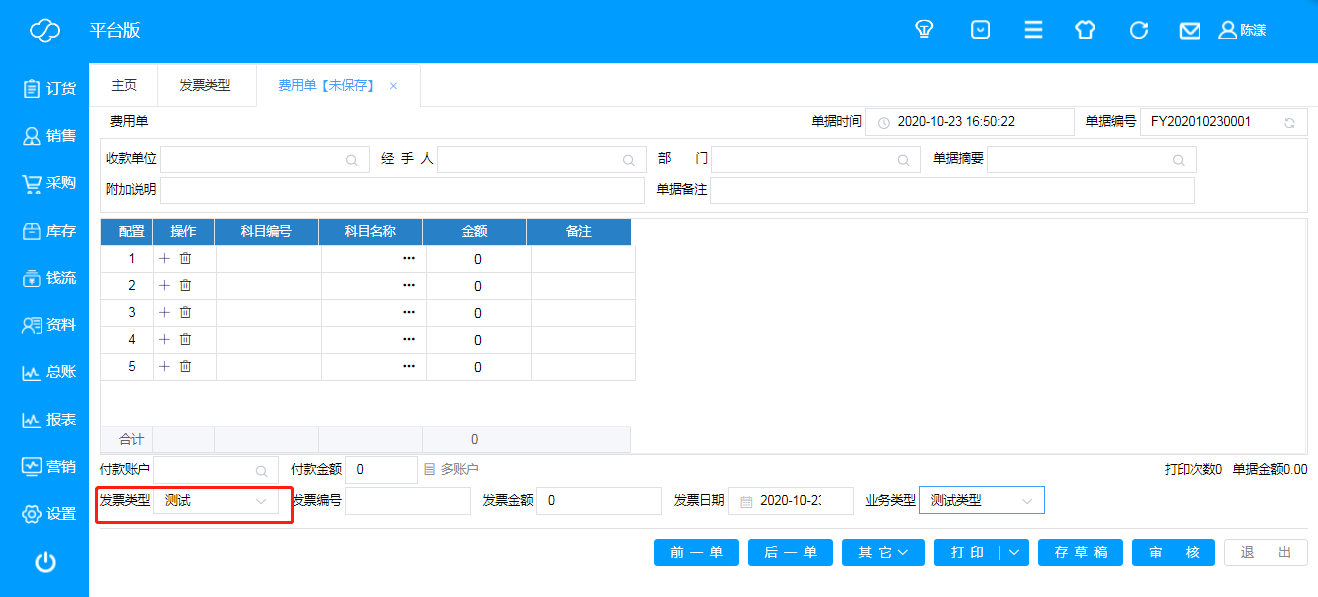Regenerate the 单据编号 with refresh icon

[1289, 122]
